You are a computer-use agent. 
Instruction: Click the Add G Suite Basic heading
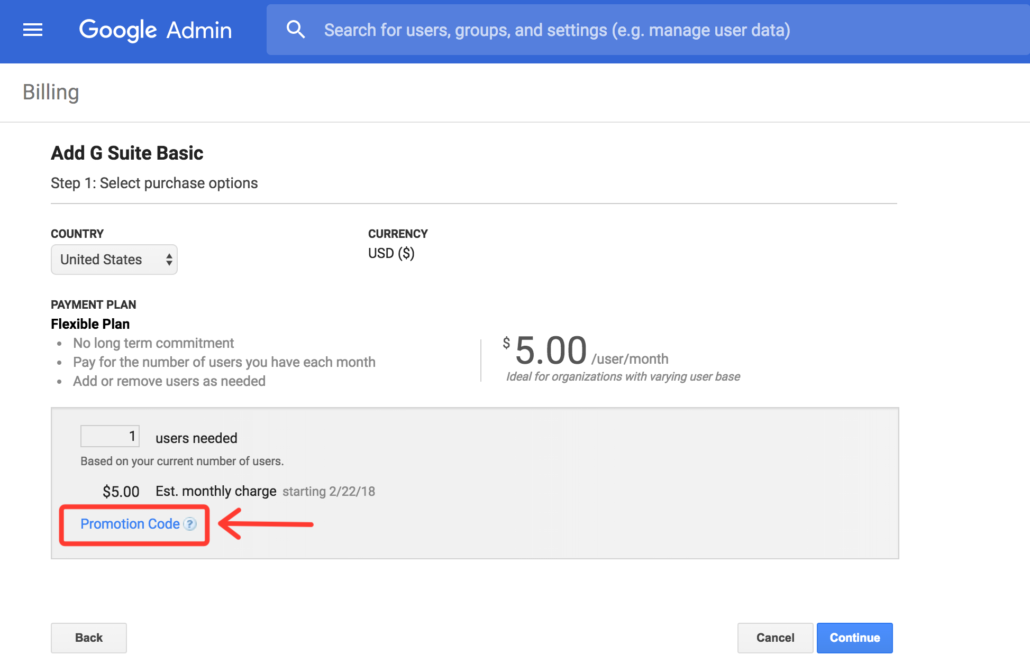[x=127, y=153]
